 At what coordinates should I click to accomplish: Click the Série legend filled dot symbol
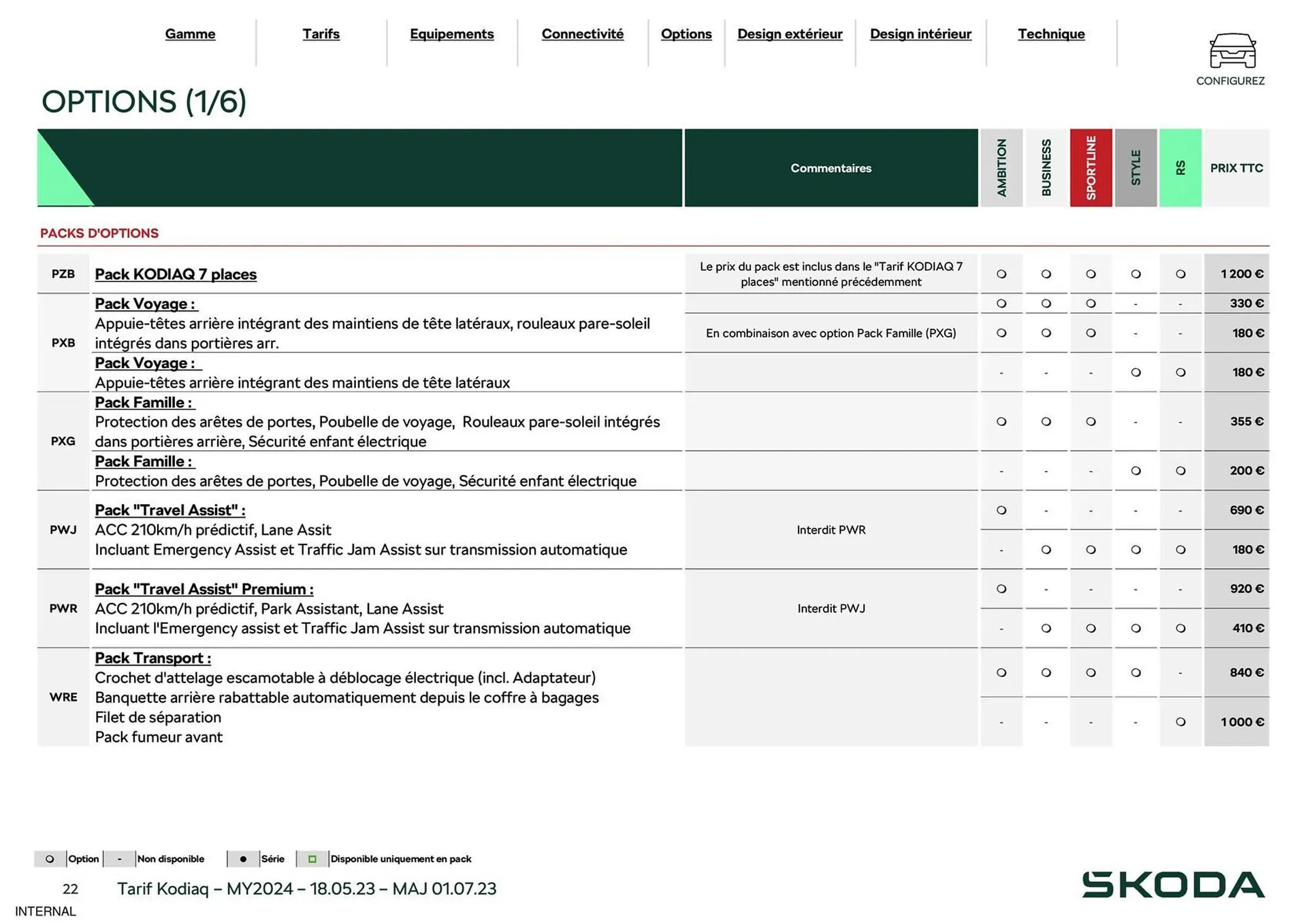pos(243,859)
